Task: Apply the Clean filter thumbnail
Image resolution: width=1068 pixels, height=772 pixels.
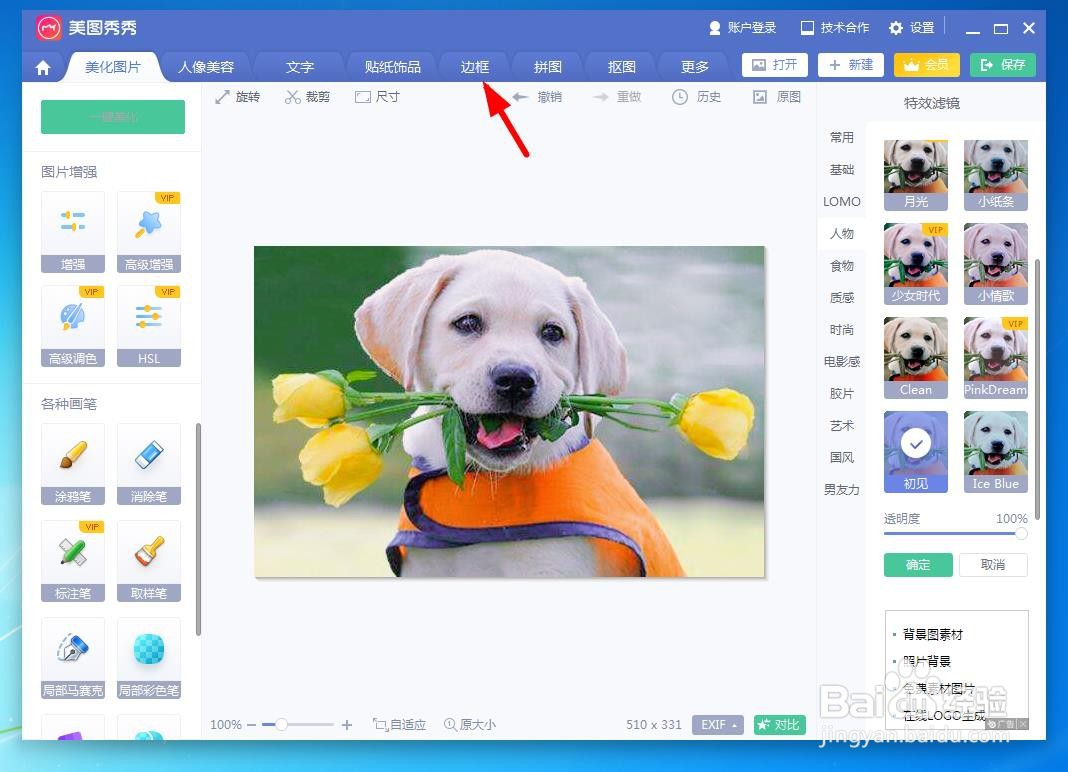Action: (x=916, y=358)
